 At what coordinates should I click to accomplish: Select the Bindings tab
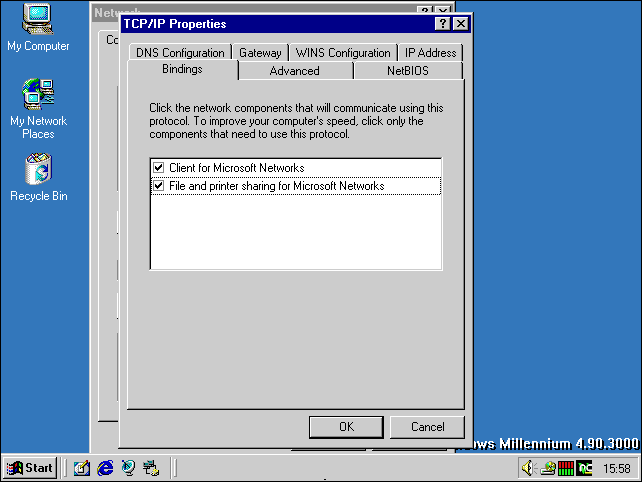(182, 69)
